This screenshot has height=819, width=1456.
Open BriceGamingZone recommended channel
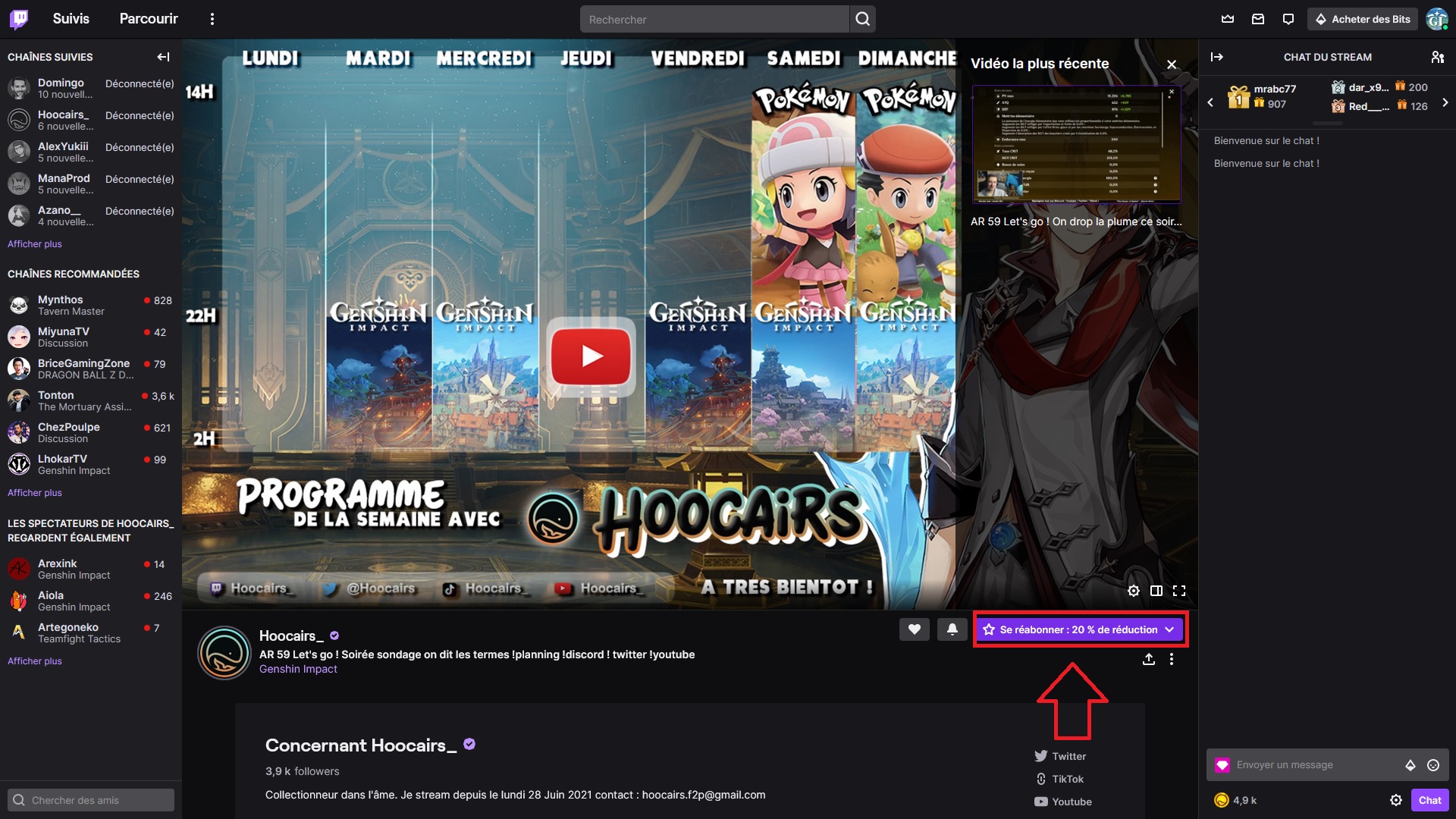point(91,369)
